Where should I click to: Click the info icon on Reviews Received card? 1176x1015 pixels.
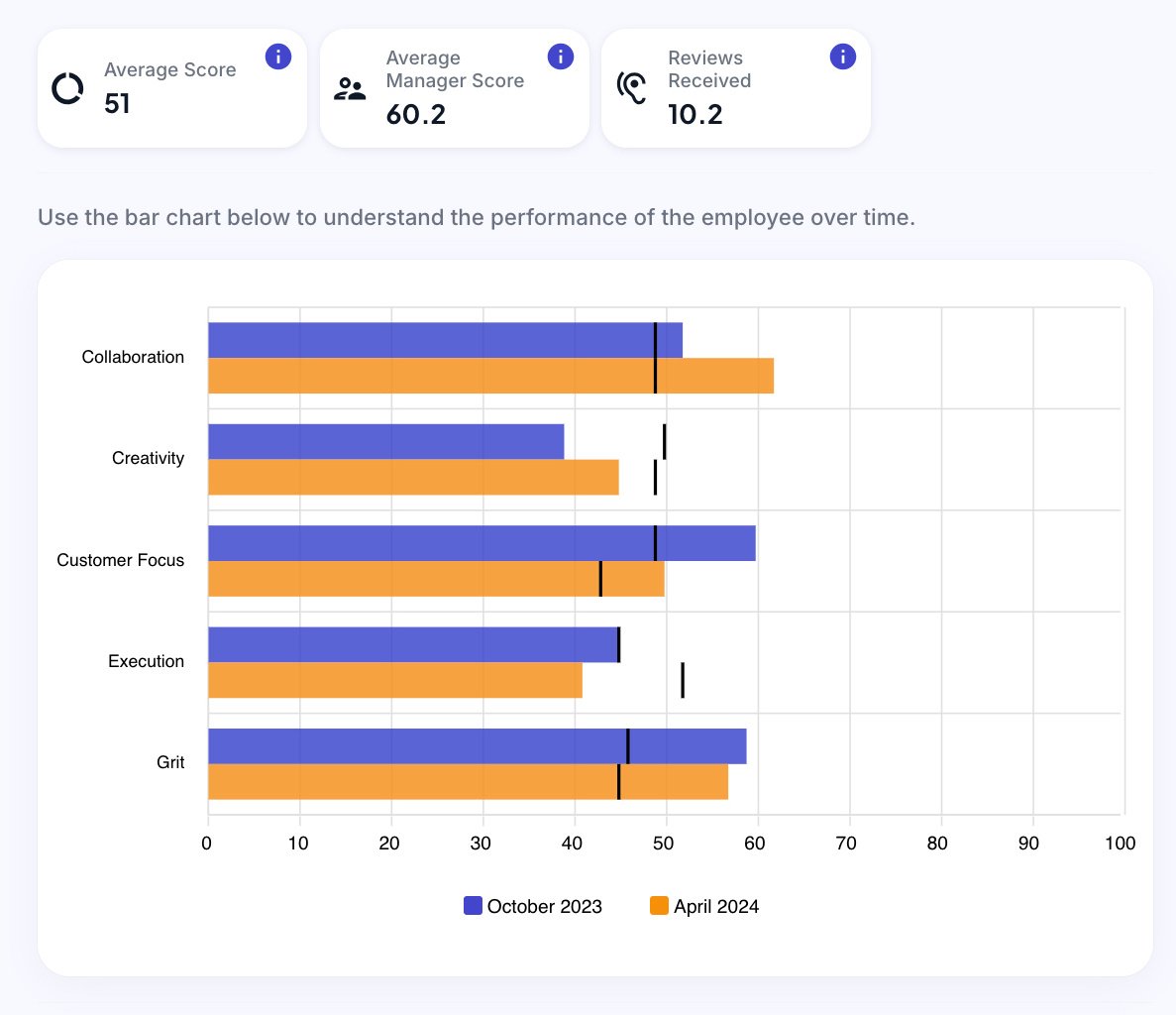(842, 56)
